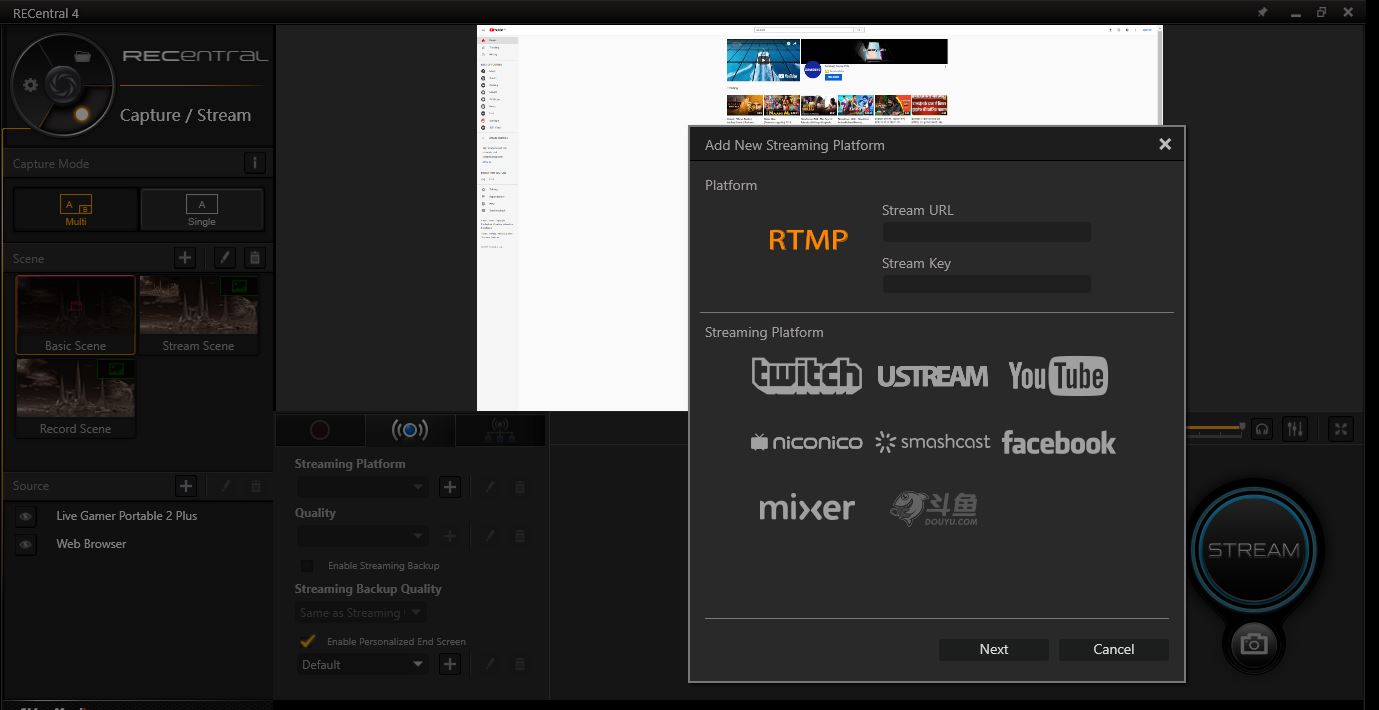Take a snapshot with the camera icon
Image resolution: width=1379 pixels, height=710 pixels.
pyautogui.click(x=1253, y=643)
